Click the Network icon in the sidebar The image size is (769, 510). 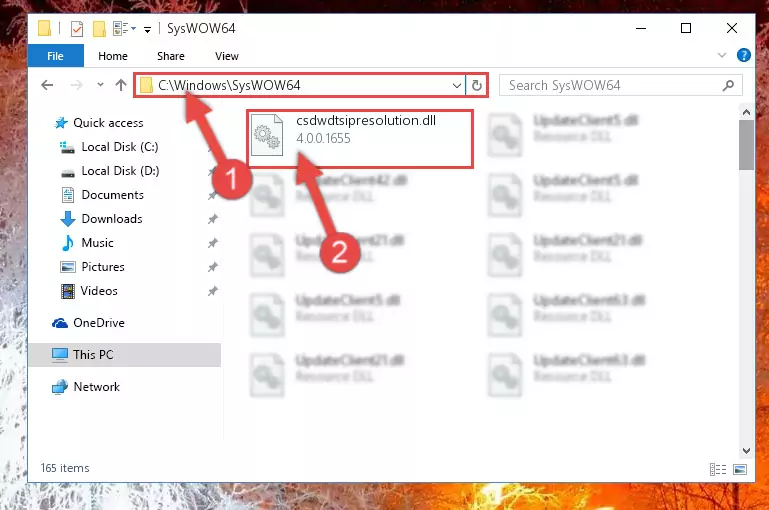[60, 387]
